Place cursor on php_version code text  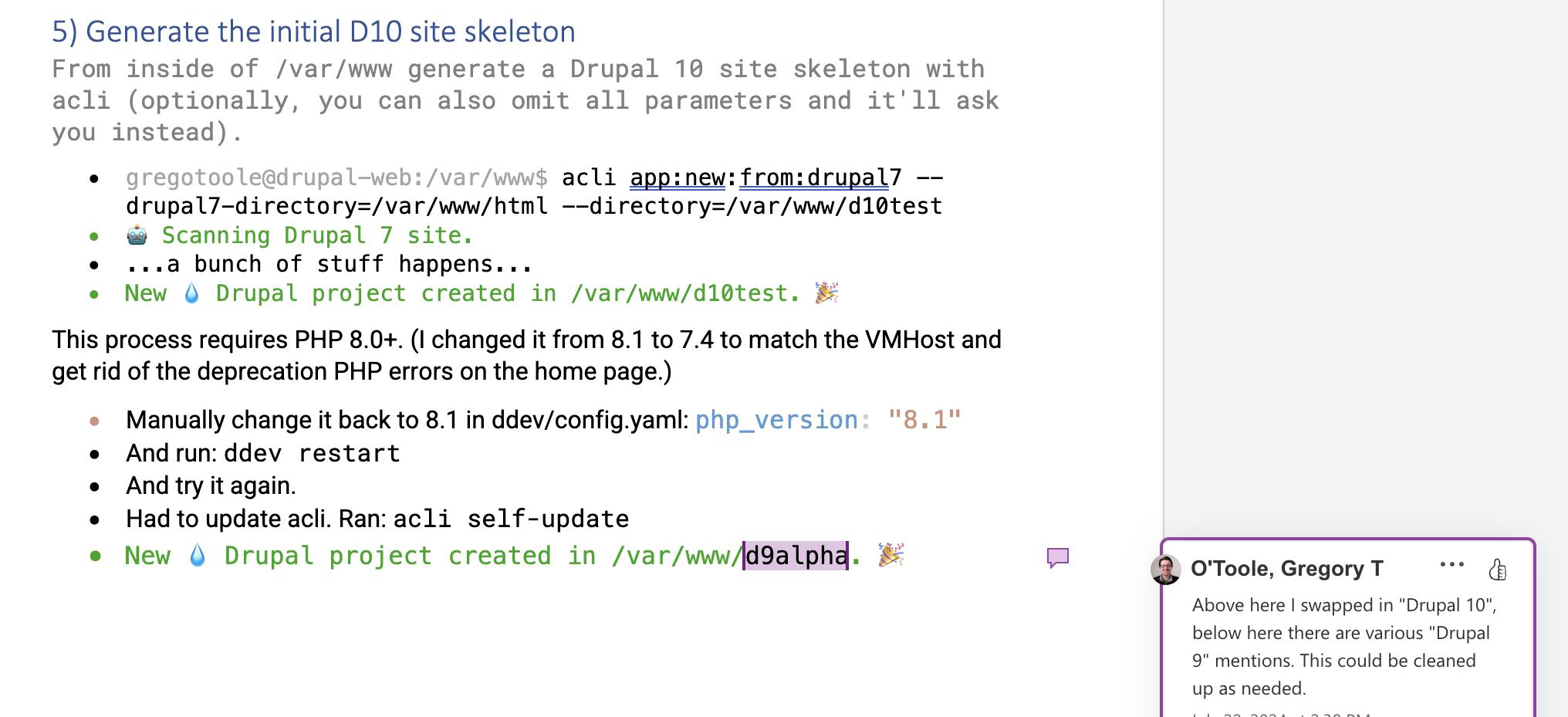(777, 420)
